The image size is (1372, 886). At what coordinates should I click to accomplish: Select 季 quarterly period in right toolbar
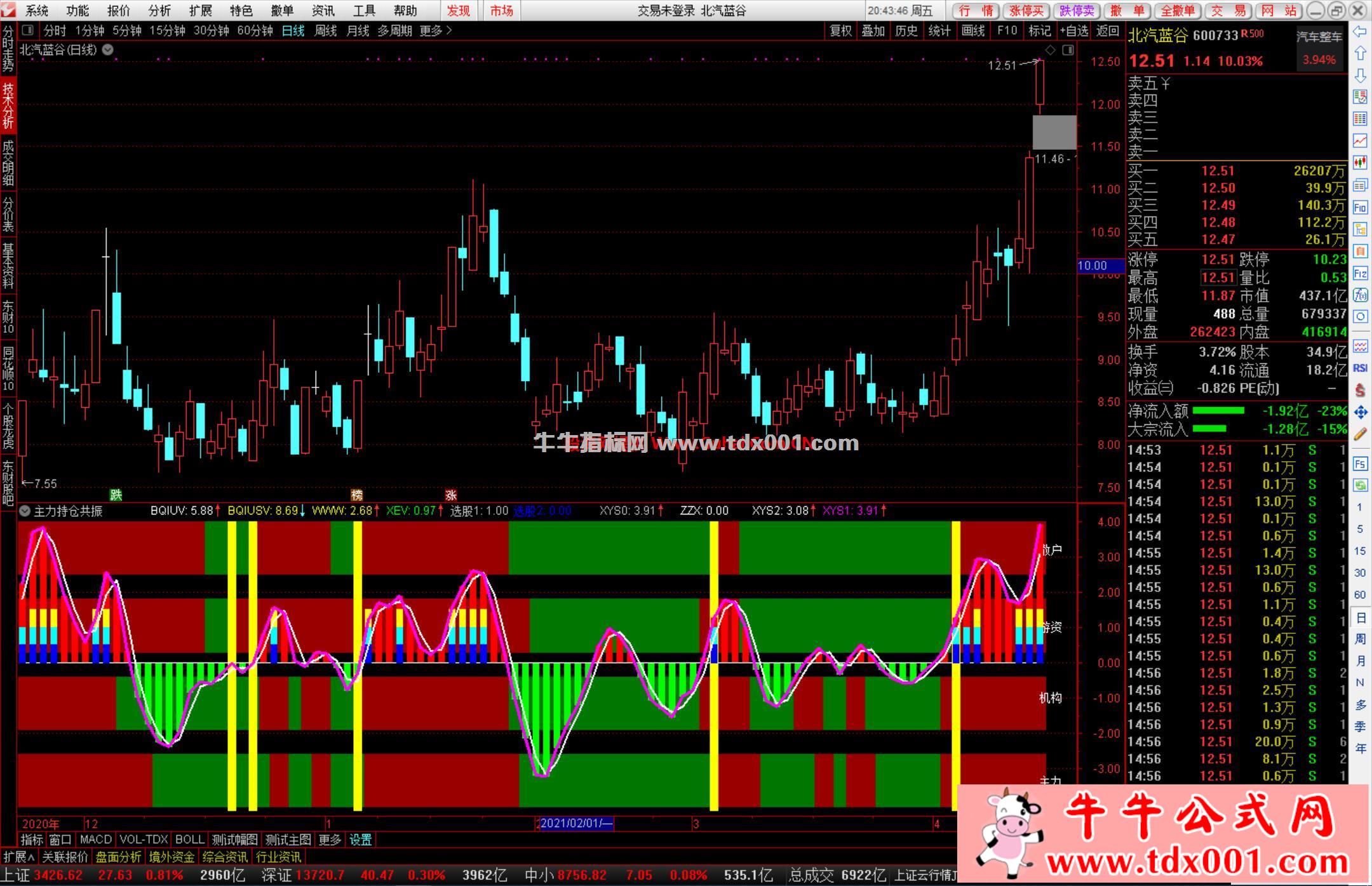(x=1360, y=727)
